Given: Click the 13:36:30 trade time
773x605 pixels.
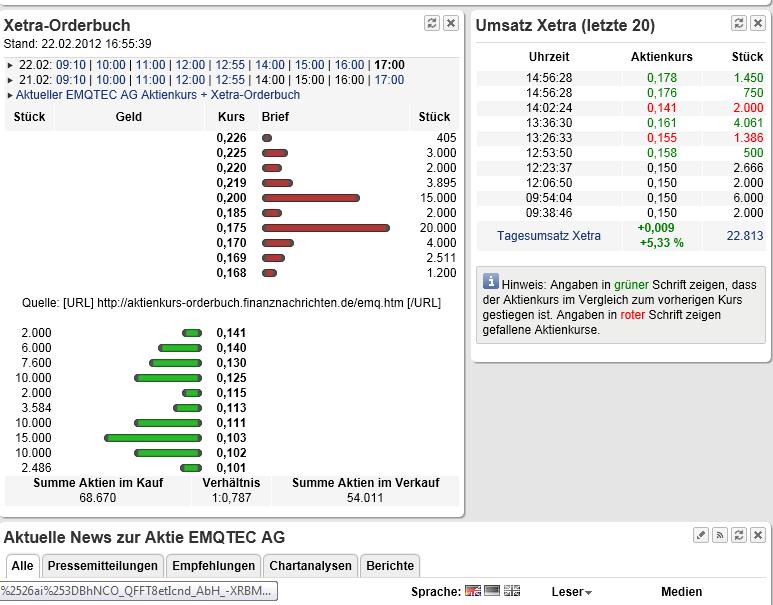Looking at the screenshot, I should coord(549,123).
